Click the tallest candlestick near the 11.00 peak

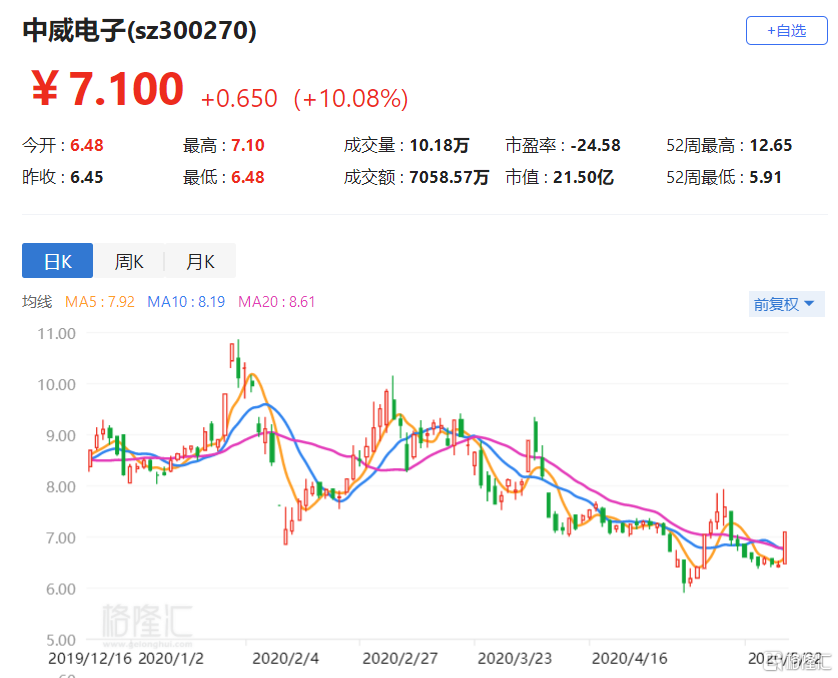point(238,363)
